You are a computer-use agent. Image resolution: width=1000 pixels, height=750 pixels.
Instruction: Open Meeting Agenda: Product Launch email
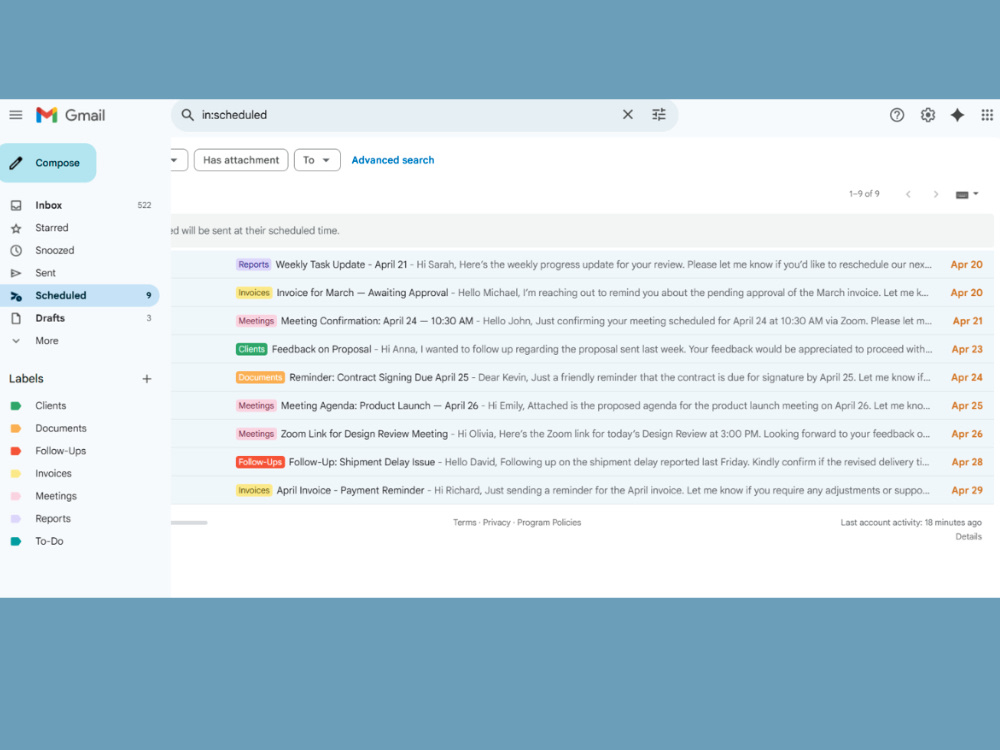click(x=582, y=406)
